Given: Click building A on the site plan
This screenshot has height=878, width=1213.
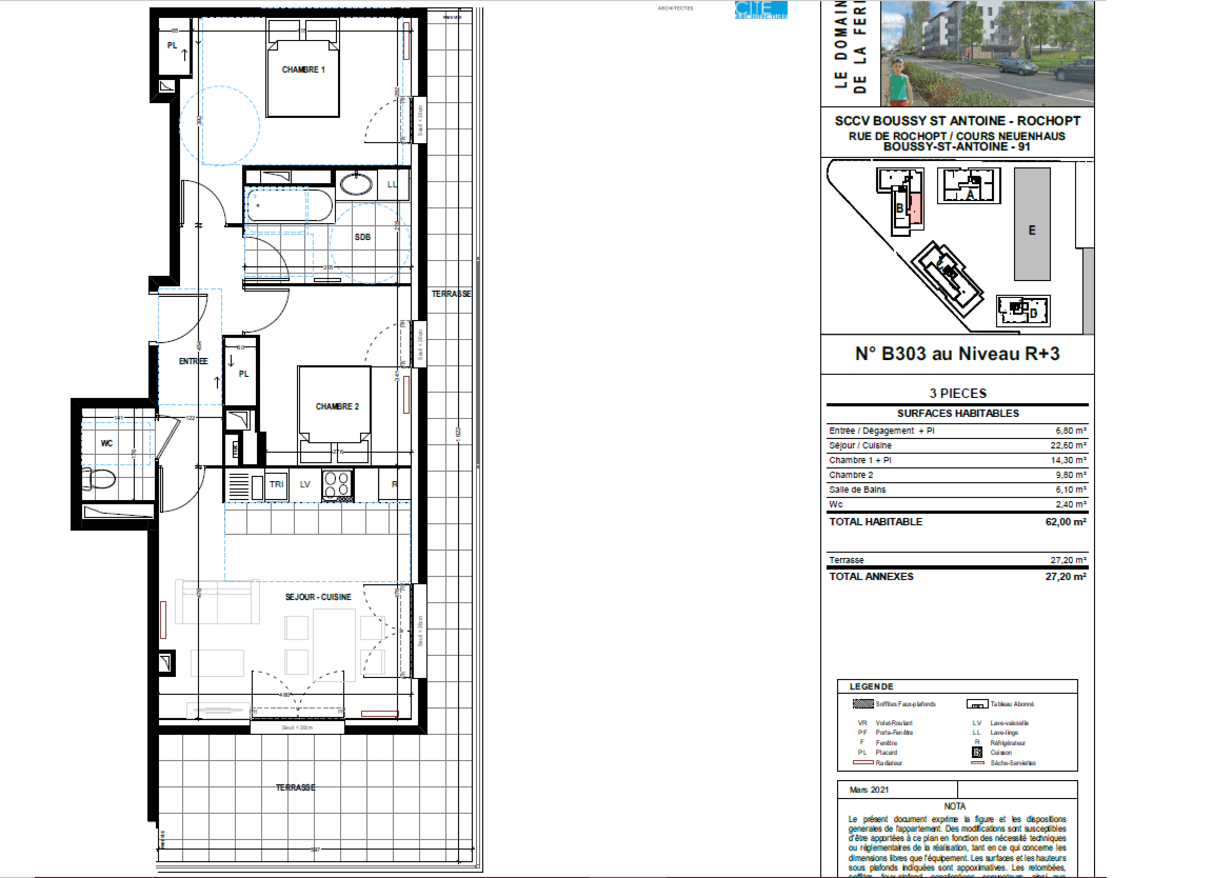Looking at the screenshot, I should [x=969, y=186].
